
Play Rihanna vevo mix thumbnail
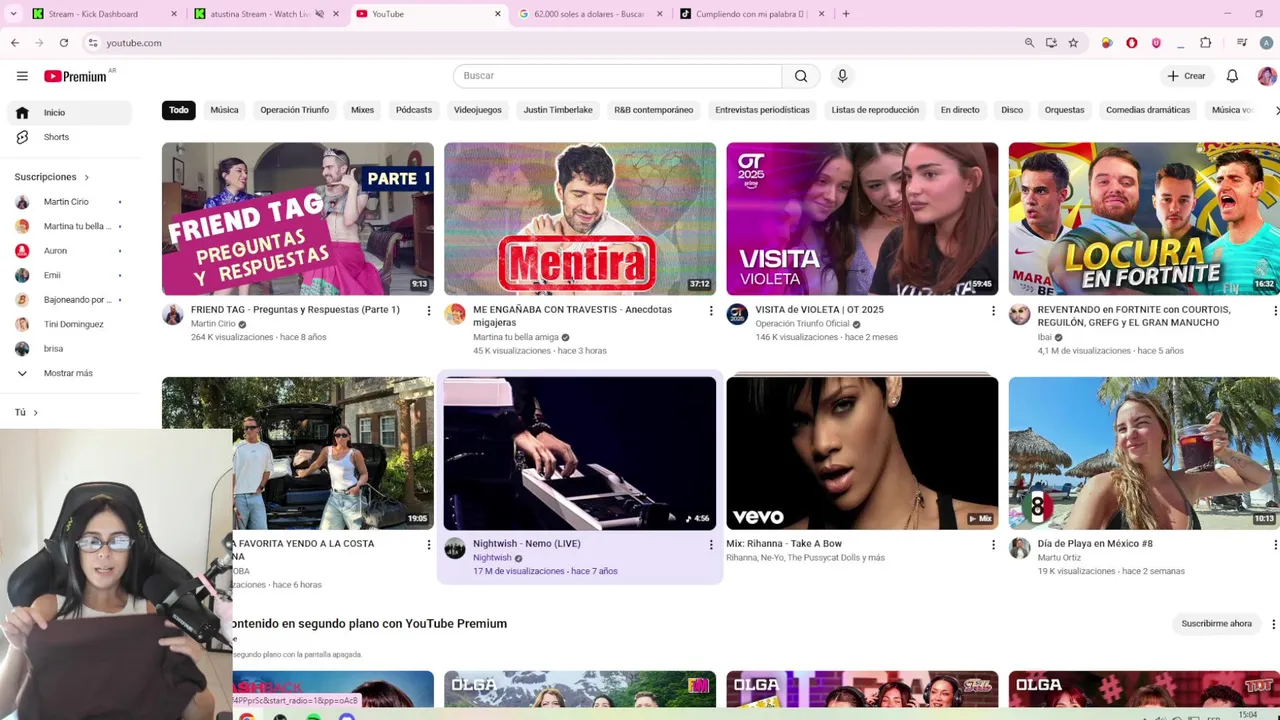tap(862, 453)
